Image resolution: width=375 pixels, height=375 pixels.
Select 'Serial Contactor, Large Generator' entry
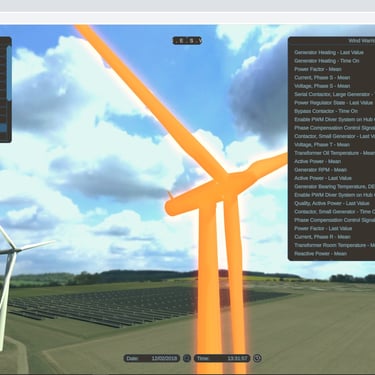coord(334,94)
